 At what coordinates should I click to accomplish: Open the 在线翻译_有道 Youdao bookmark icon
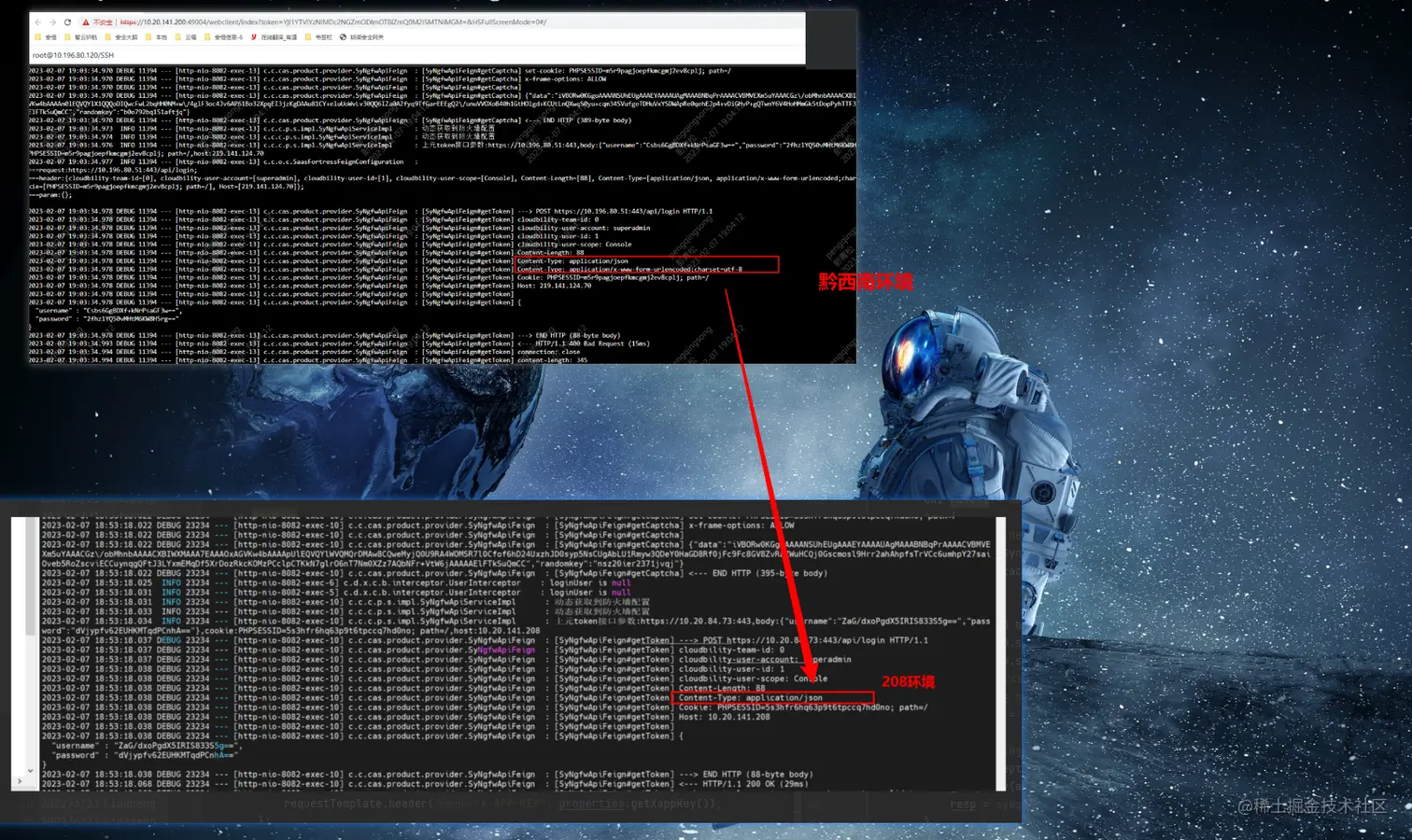252,37
